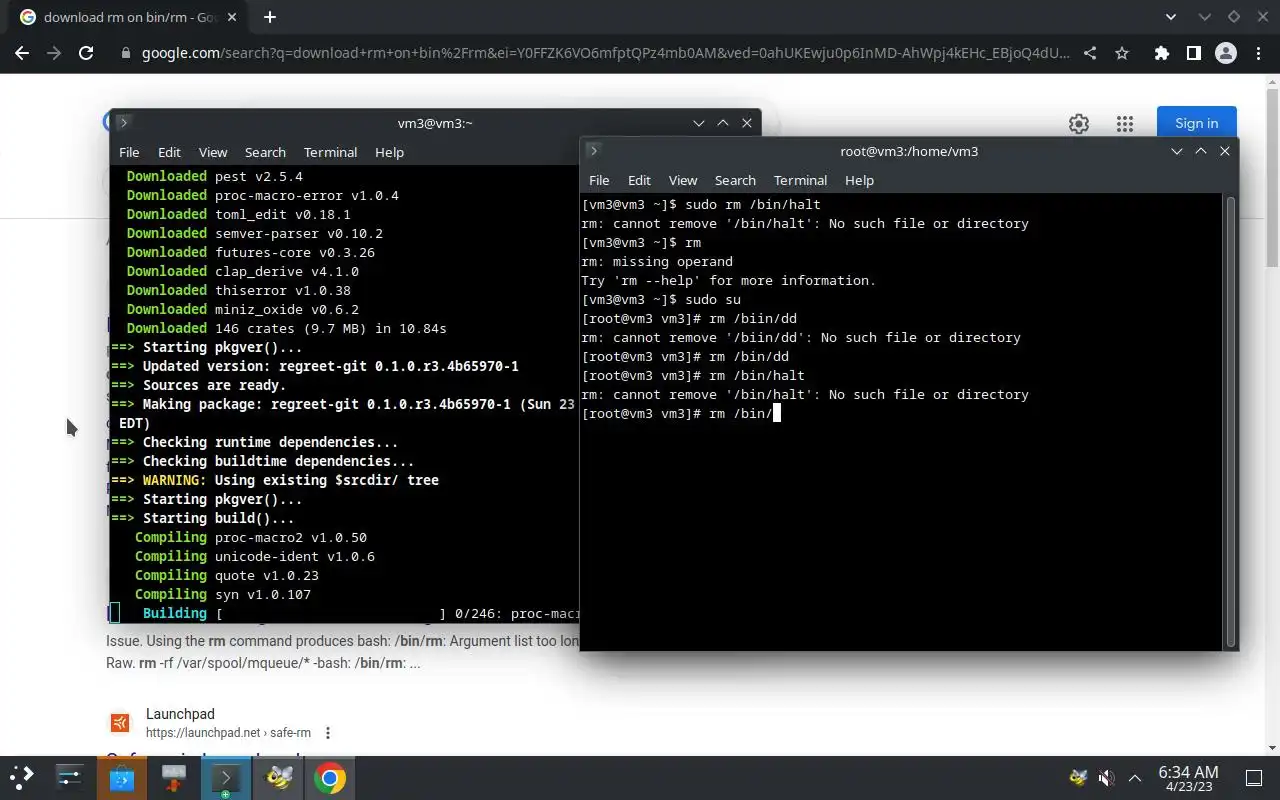Bookmark this page with star icon
Image resolution: width=1280 pixels, height=800 pixels.
pos(1122,53)
